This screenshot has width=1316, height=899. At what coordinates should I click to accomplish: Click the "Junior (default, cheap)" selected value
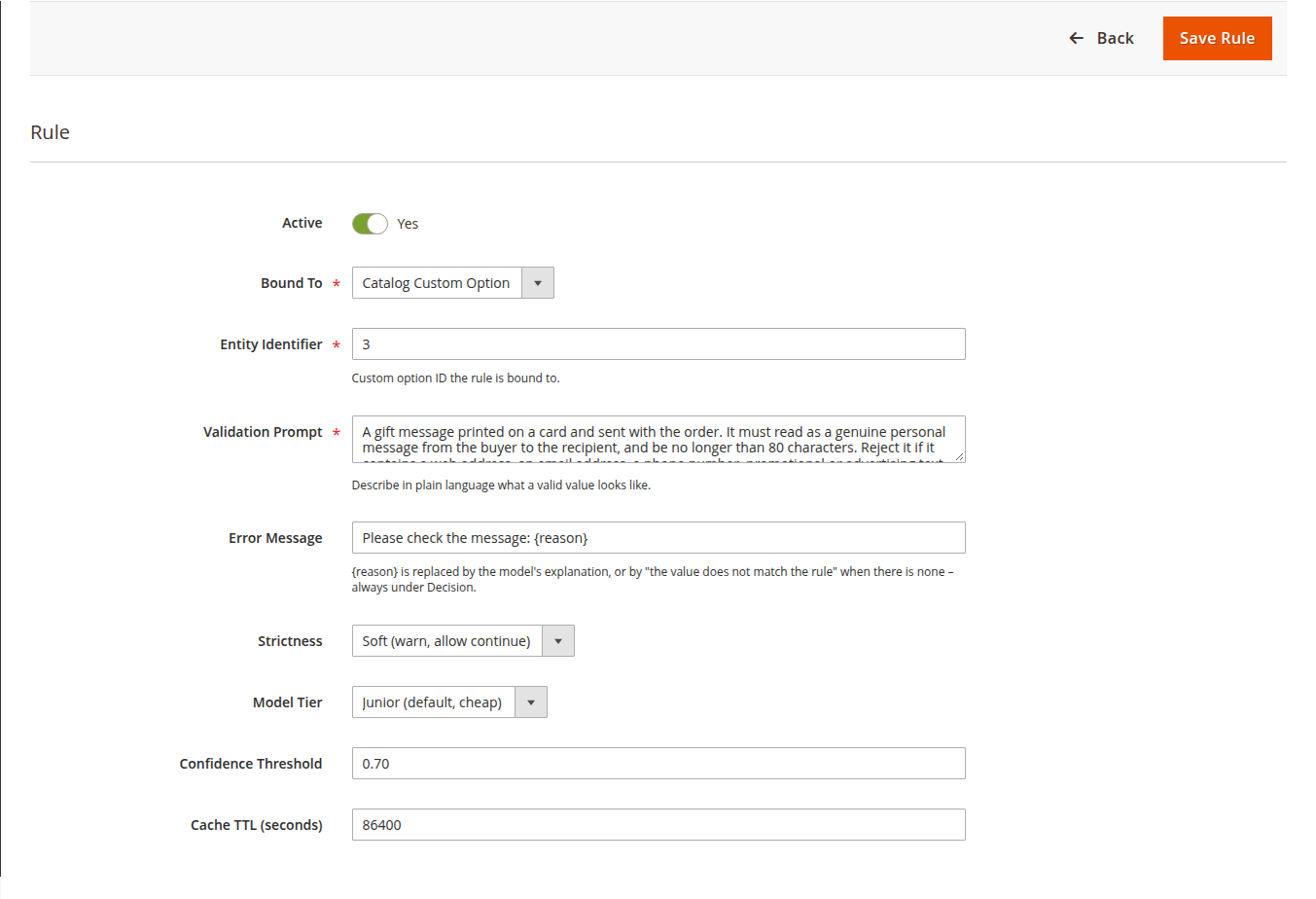(432, 702)
